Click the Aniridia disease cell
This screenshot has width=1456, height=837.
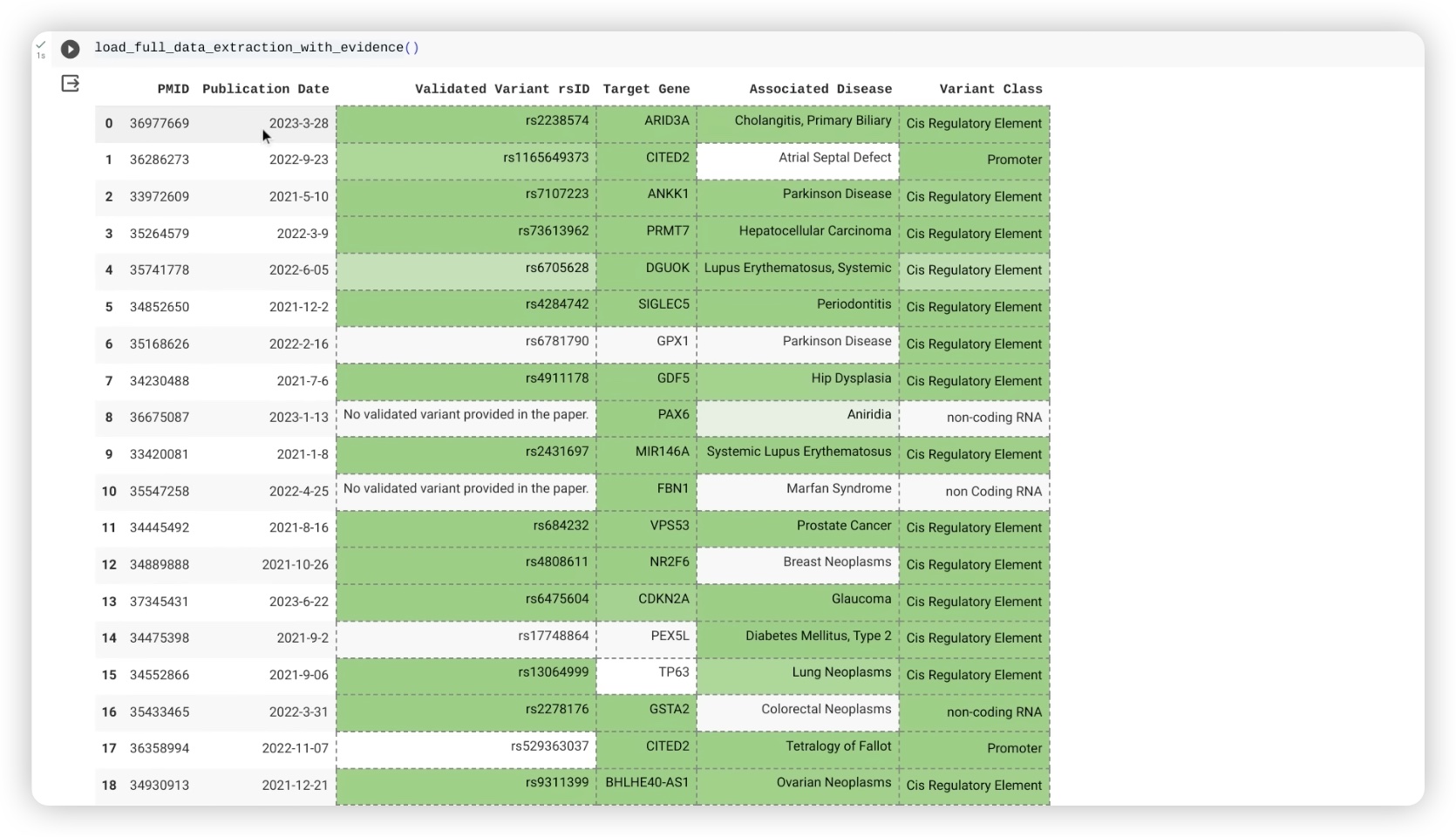(x=798, y=418)
